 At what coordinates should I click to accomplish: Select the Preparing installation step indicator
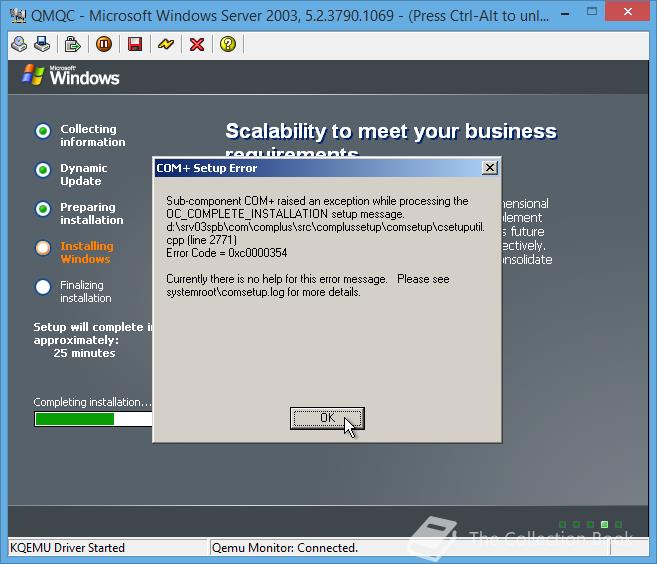point(43,209)
